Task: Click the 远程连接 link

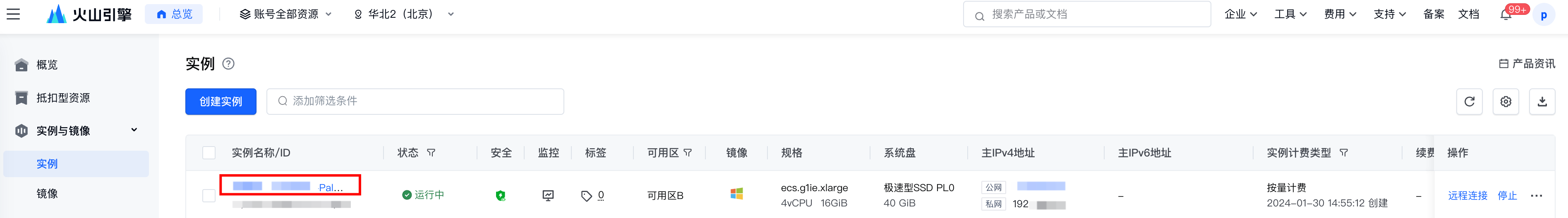Action: pos(1467,196)
